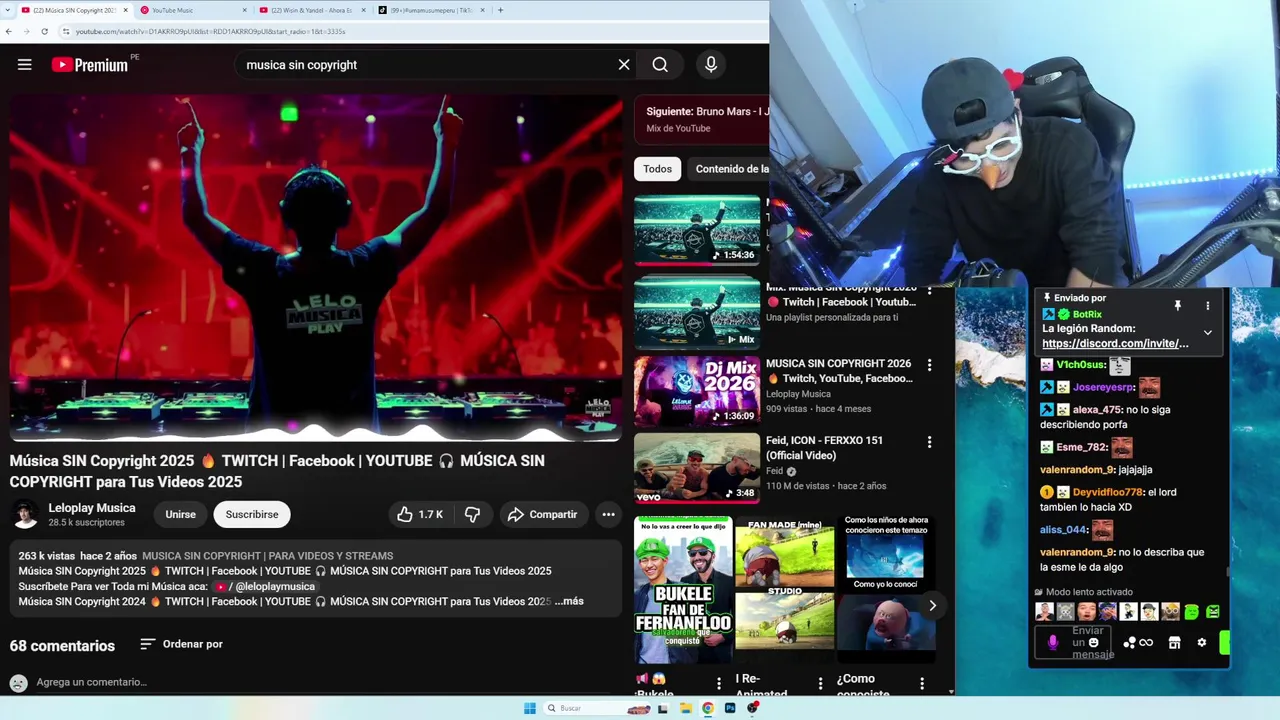Start voice search with the microphone icon

coord(711,65)
